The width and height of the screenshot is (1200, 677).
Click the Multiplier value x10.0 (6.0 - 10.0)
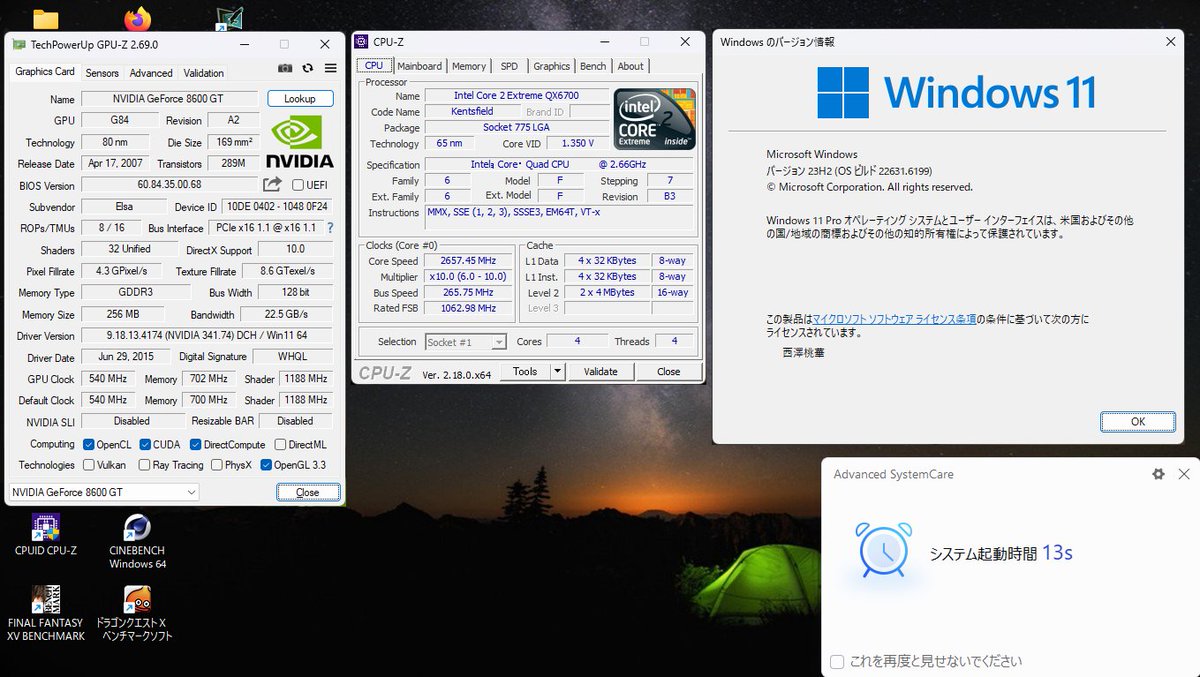(x=468, y=277)
